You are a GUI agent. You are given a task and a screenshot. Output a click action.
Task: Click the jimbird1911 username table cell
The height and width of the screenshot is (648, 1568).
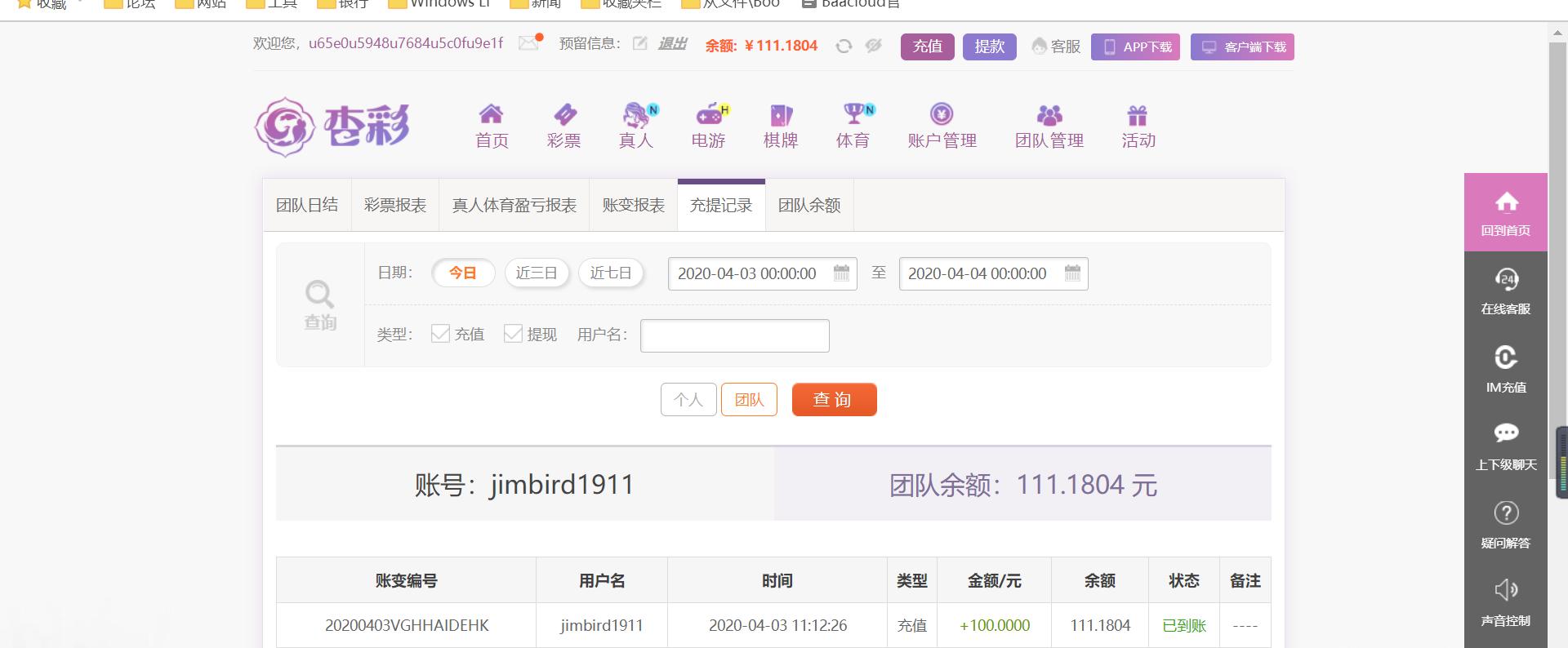602,625
